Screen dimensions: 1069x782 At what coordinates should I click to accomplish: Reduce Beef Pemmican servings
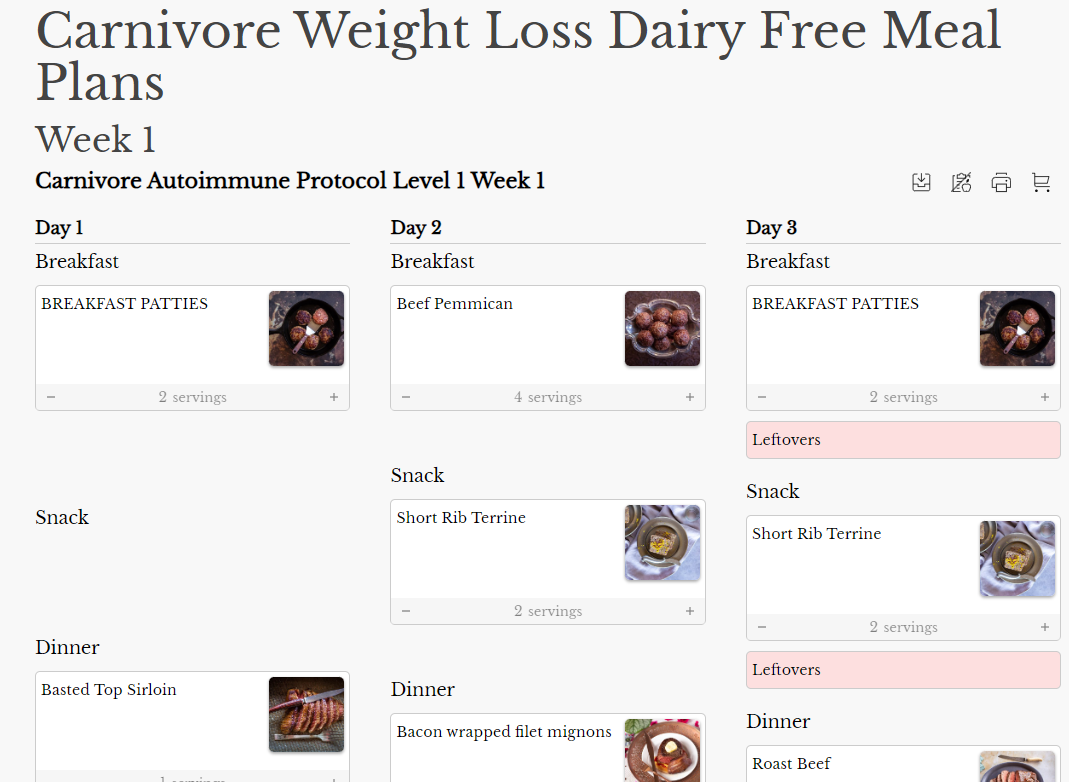[406, 397]
